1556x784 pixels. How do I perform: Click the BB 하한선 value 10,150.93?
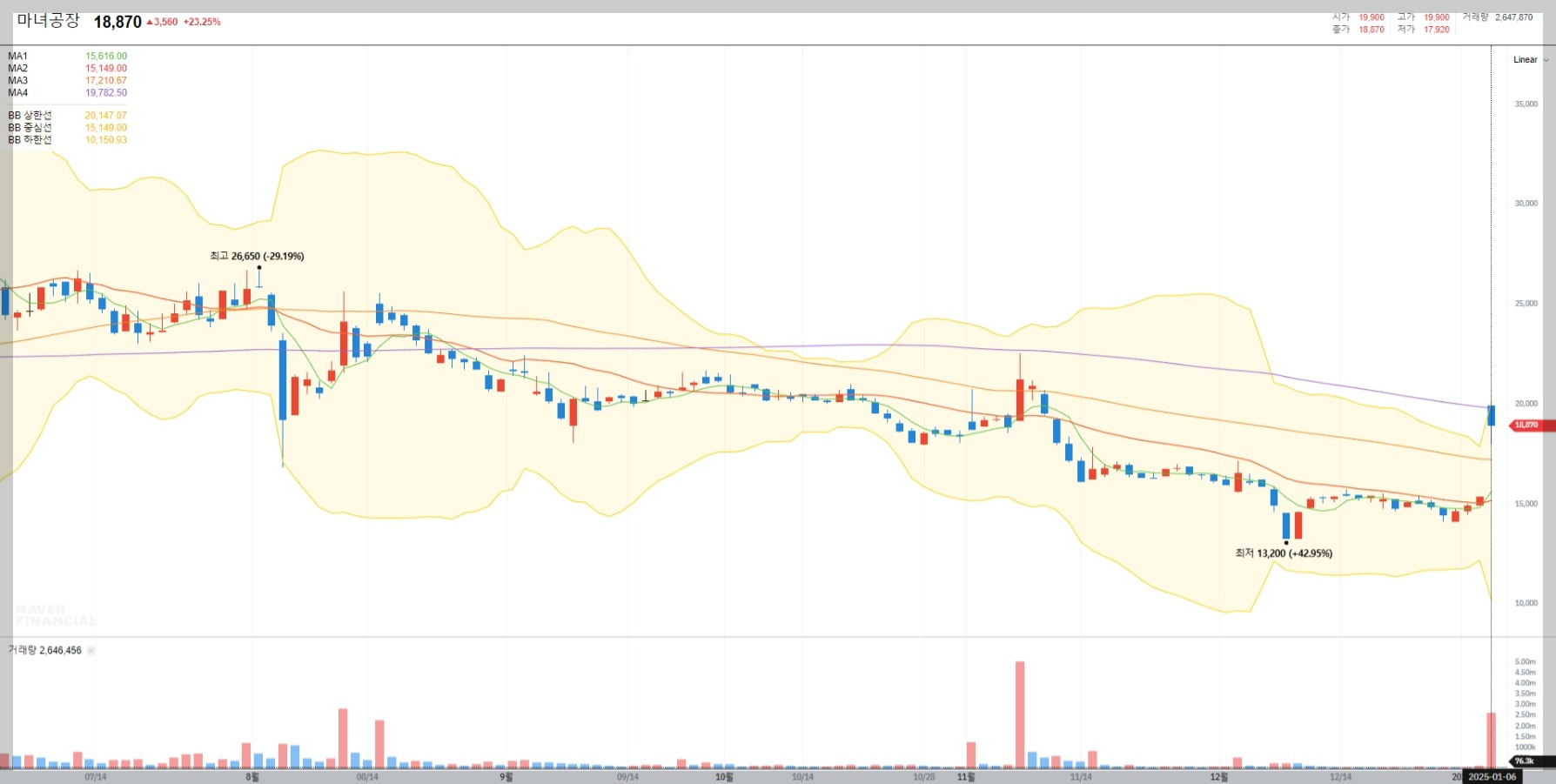pos(106,140)
